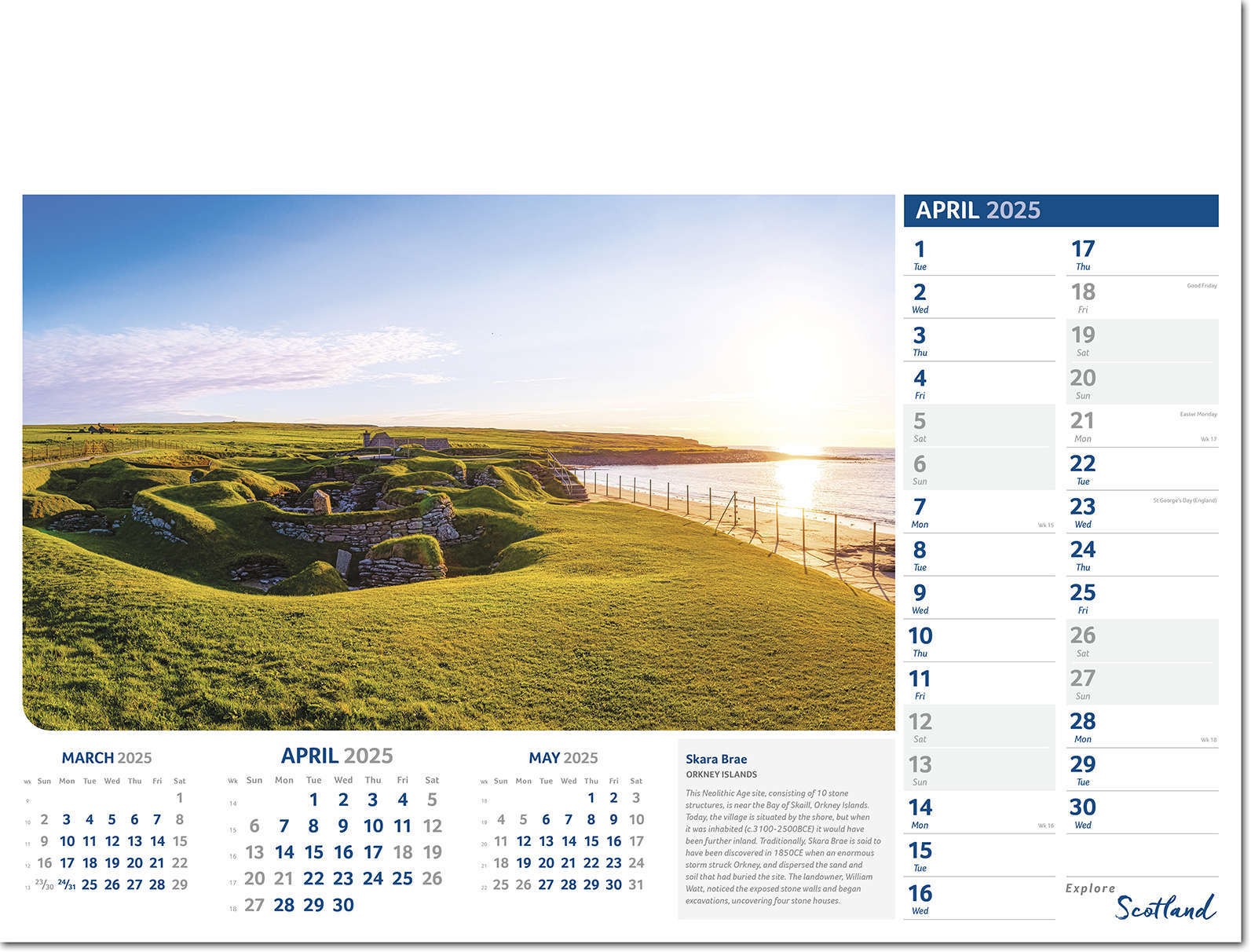Select 10 Thu in the daily list

pyautogui.click(x=979, y=641)
